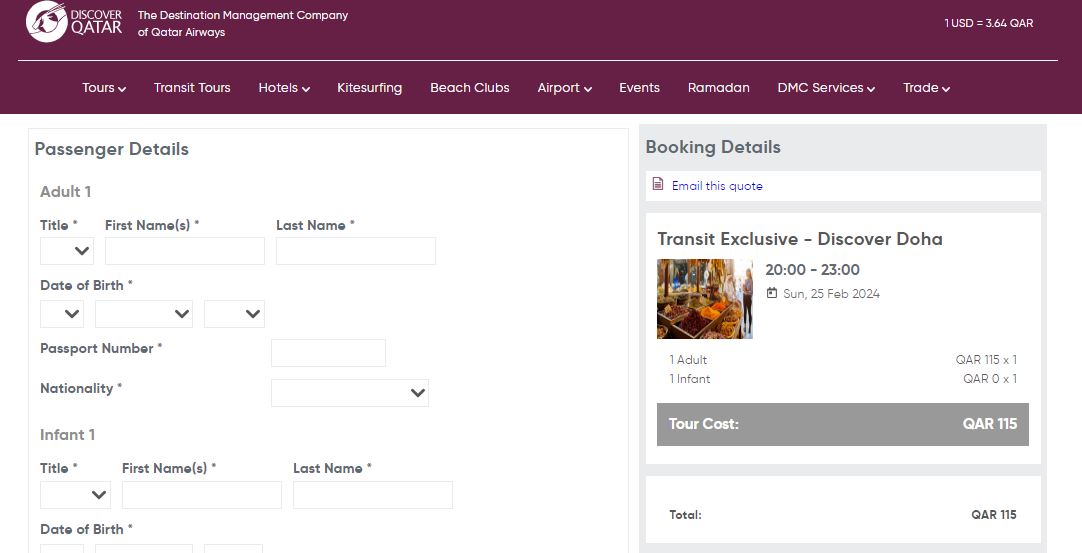This screenshot has height=553, width=1082.
Task: Open the Tours dropdown menu
Action: pos(104,88)
